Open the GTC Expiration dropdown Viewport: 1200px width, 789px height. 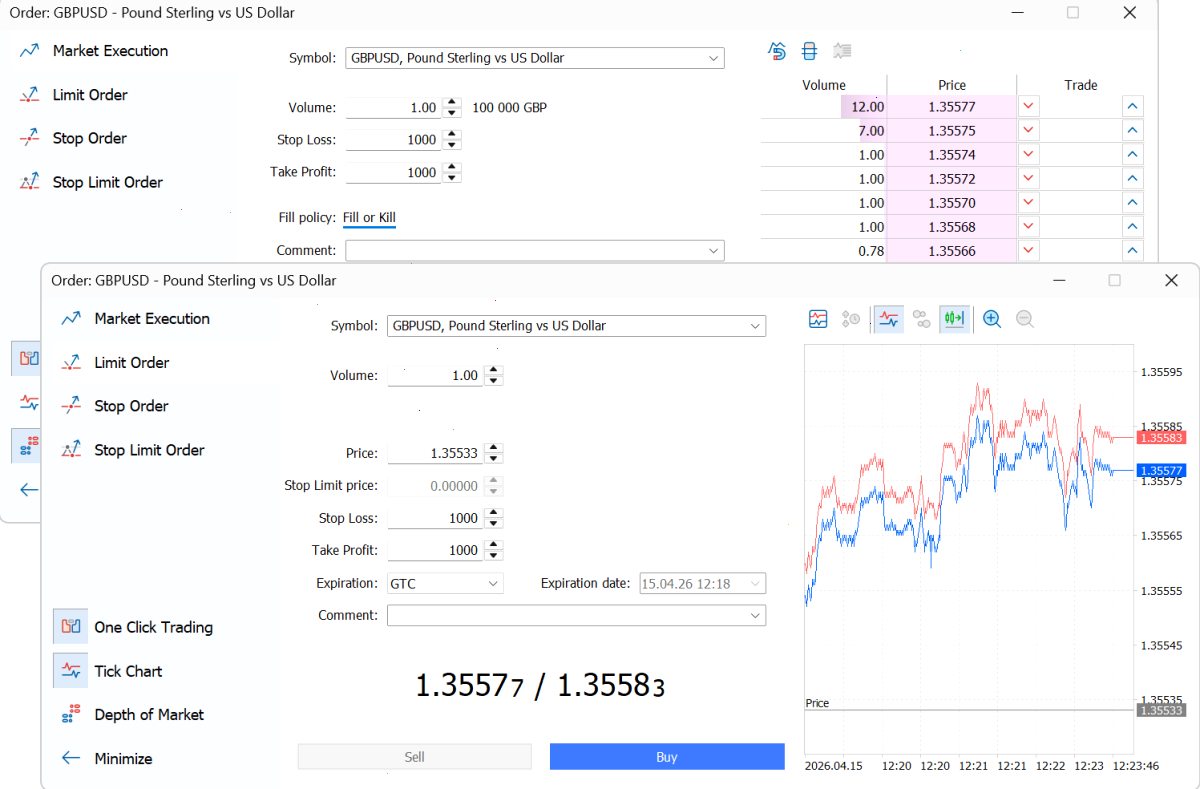(x=445, y=584)
